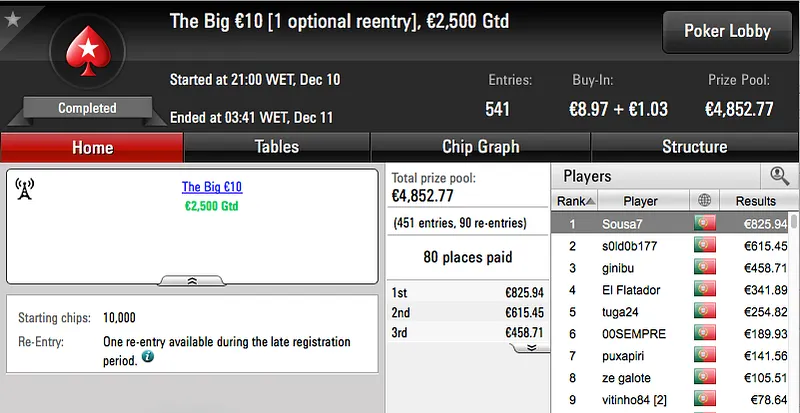This screenshot has width=800, height=413.
Task: Collapse the tournament info panel chevron
Action: pos(192,281)
